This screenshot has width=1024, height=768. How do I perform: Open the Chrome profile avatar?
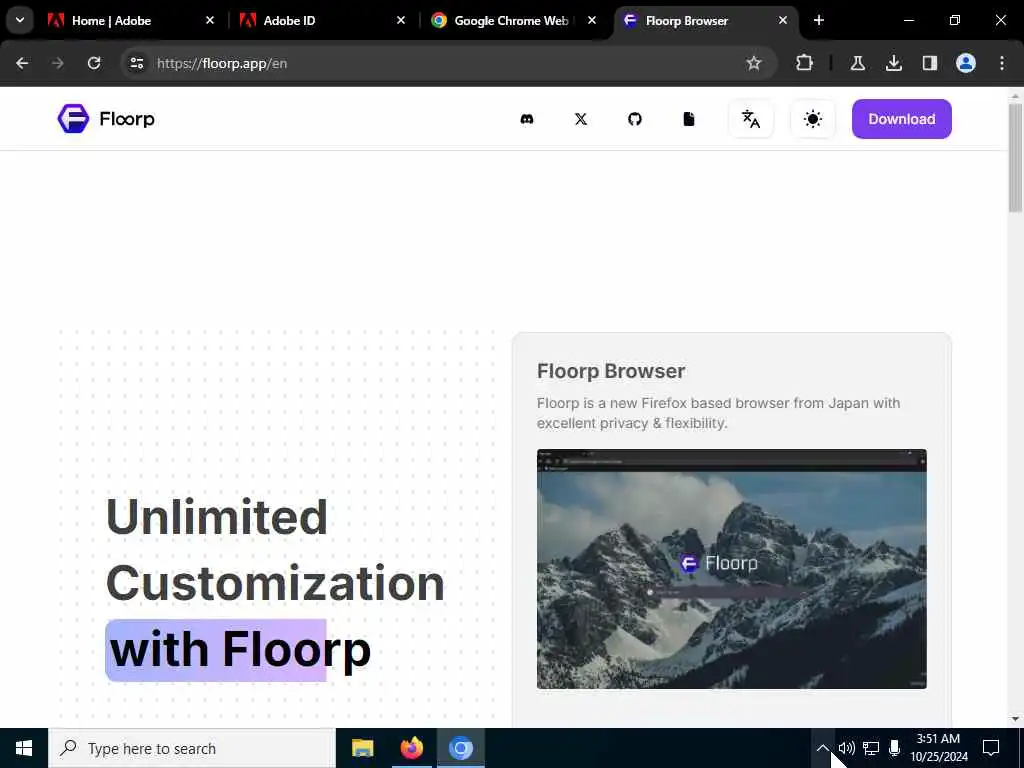(x=966, y=63)
